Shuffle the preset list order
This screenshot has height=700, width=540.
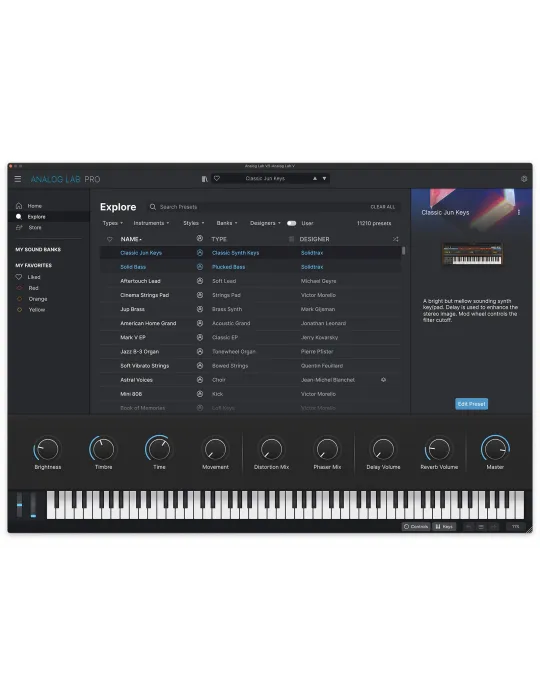(395, 239)
